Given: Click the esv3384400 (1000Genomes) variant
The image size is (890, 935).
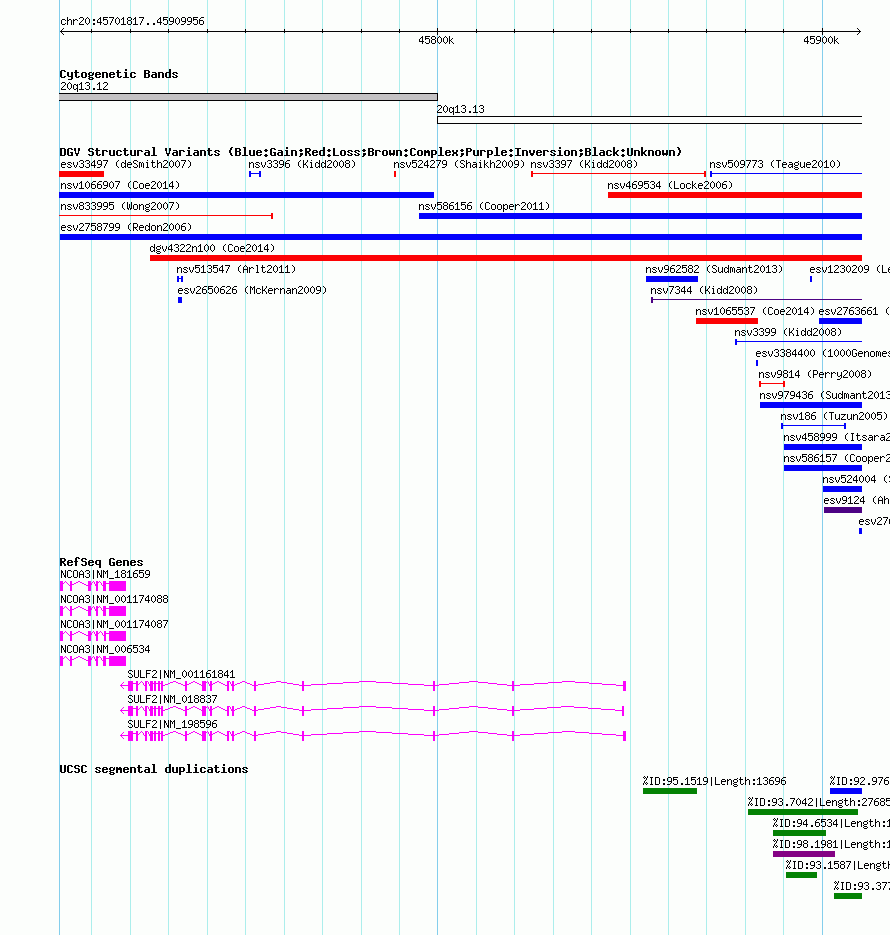Looking at the screenshot, I should pyautogui.click(x=757, y=363).
